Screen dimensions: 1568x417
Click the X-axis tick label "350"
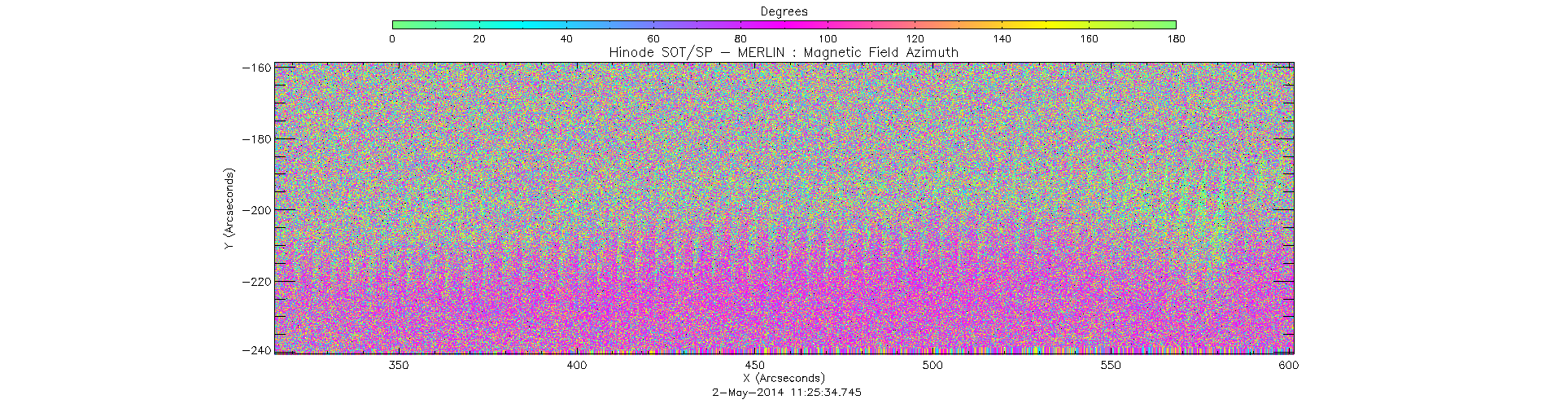[399, 366]
